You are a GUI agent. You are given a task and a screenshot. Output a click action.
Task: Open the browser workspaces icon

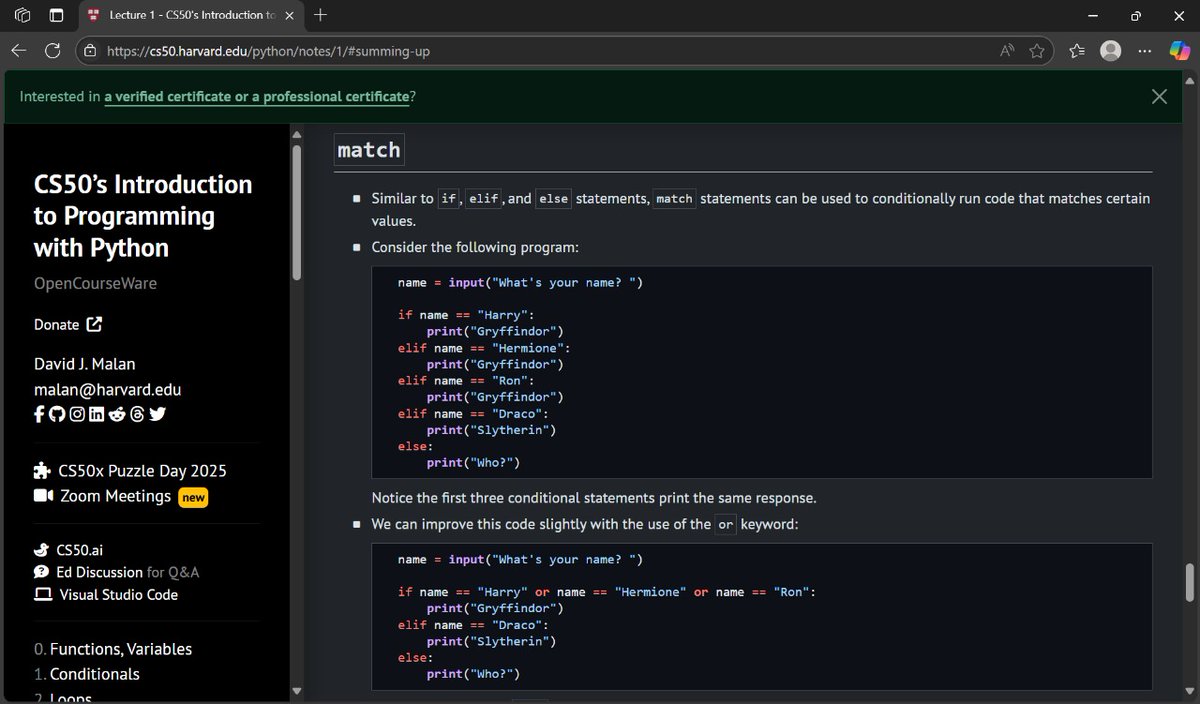tap(23, 15)
